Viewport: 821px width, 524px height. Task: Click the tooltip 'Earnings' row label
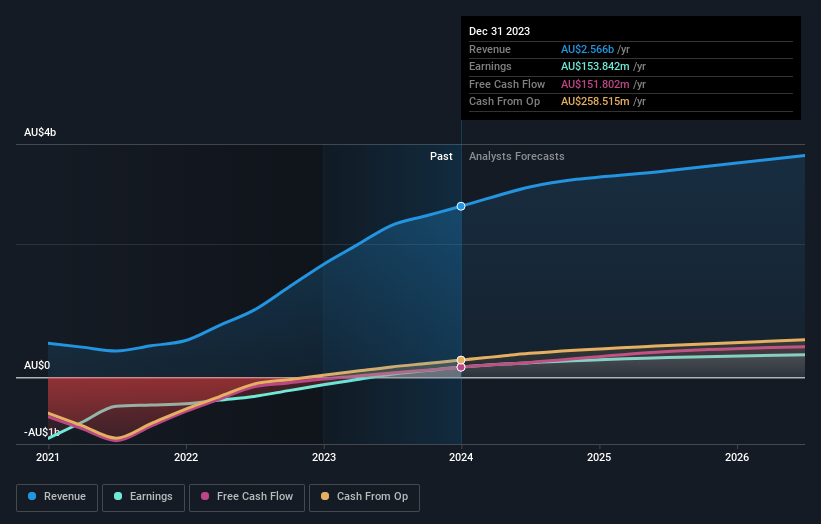490,66
